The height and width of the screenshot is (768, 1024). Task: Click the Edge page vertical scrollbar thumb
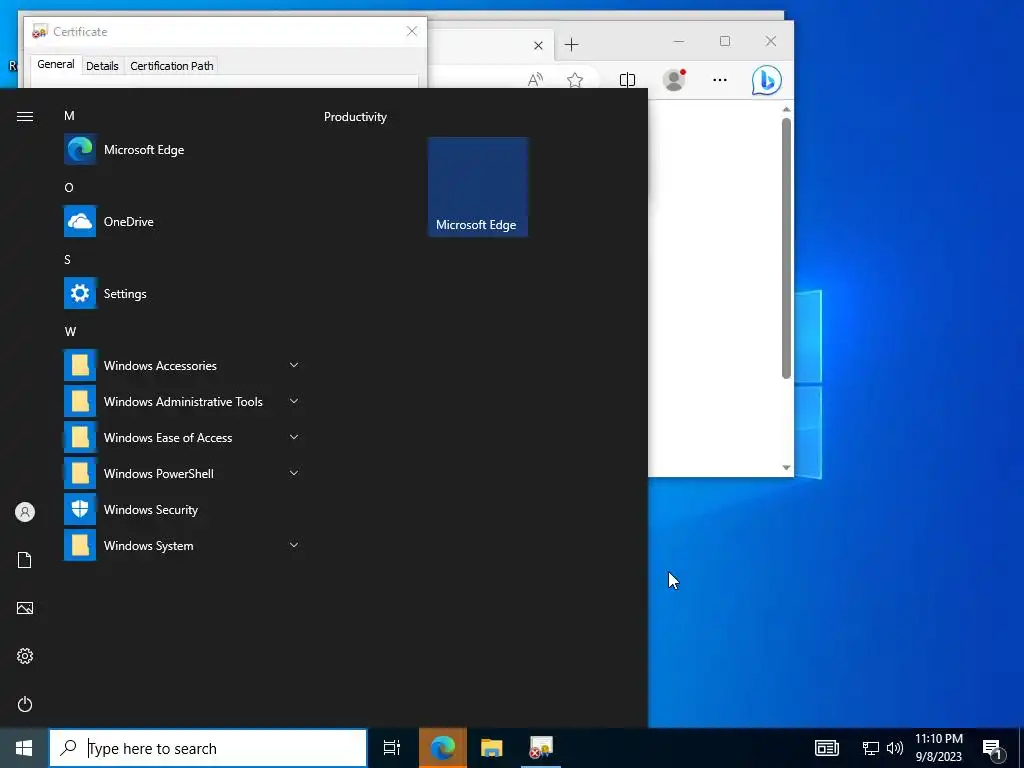[786, 248]
